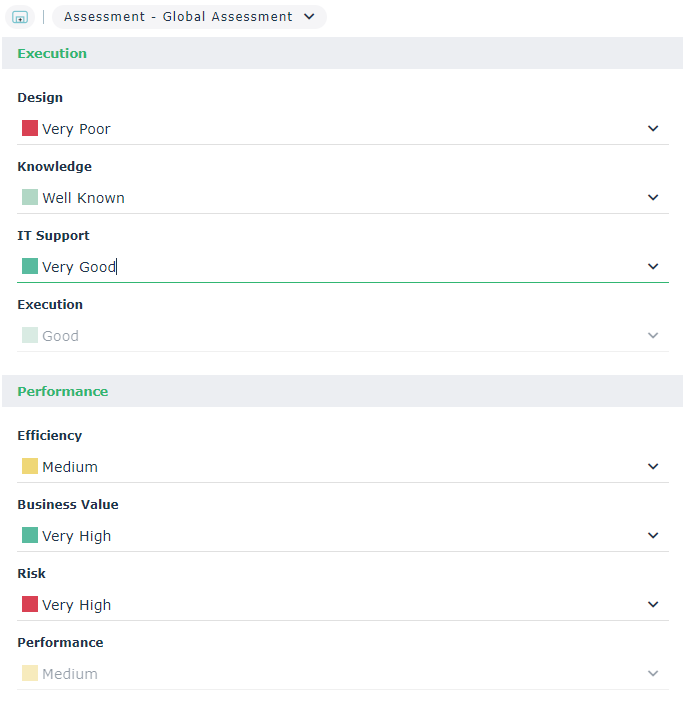Viewport: 683px width, 714px height.
Task: Click the Performance section header
Action: (x=63, y=392)
